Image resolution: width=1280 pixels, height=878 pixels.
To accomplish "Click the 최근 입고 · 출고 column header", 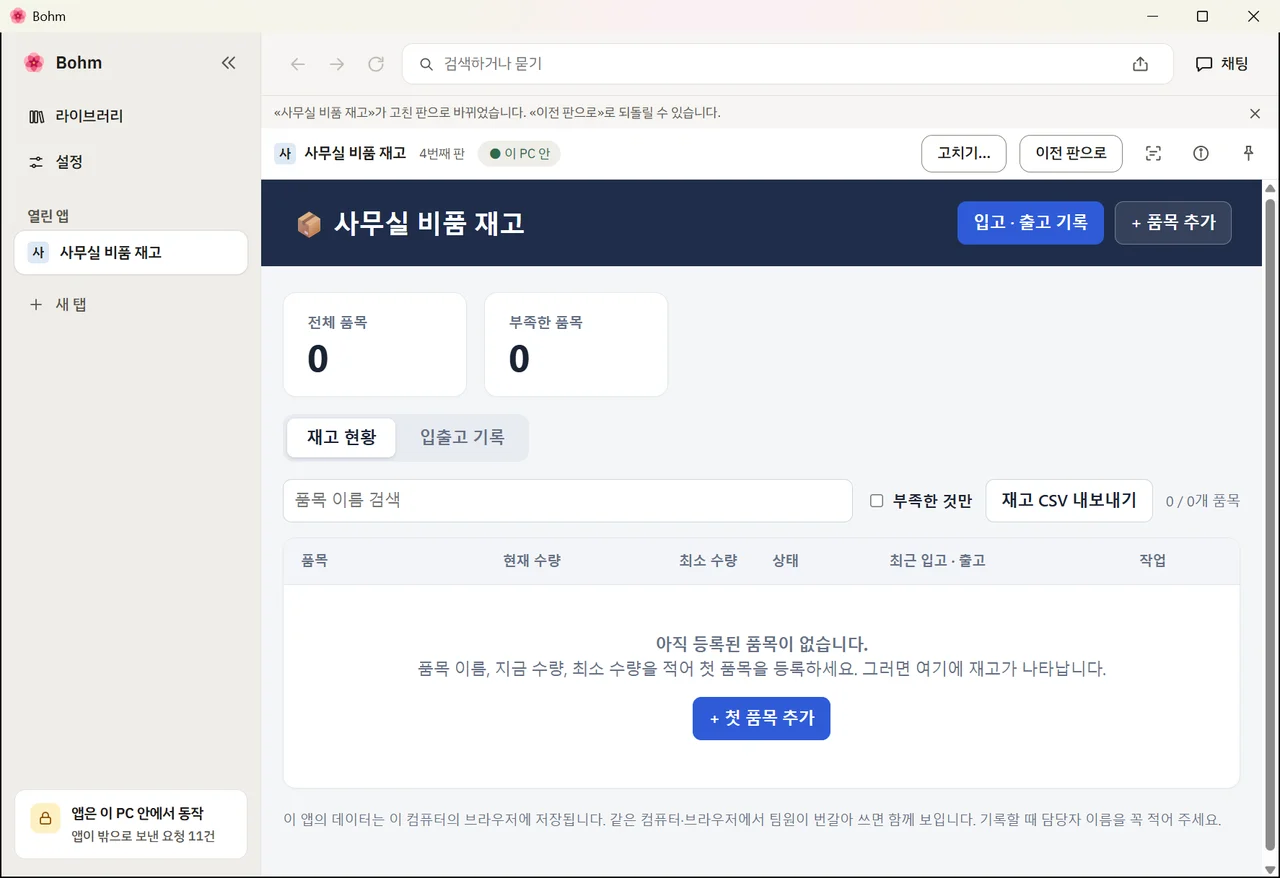I will pos(938,561).
